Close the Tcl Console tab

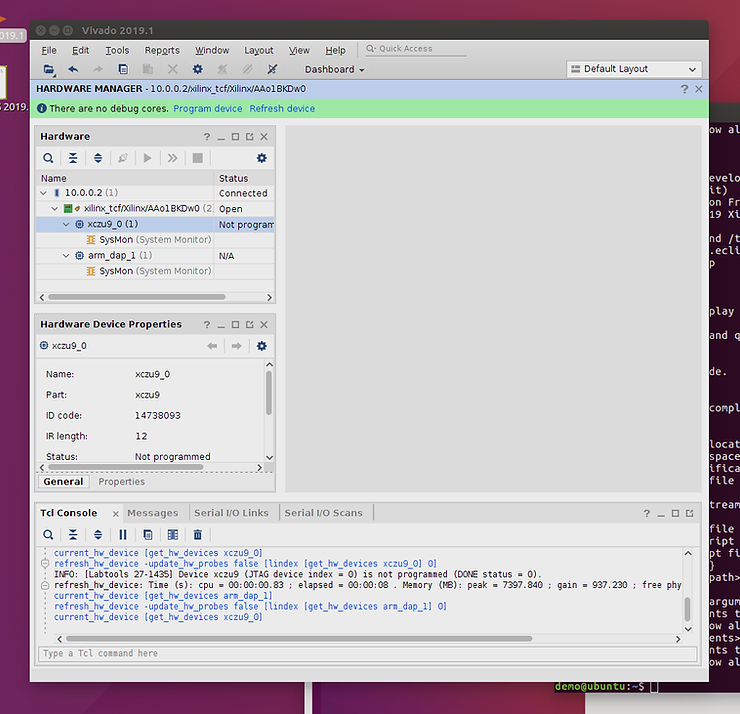click(x=116, y=513)
